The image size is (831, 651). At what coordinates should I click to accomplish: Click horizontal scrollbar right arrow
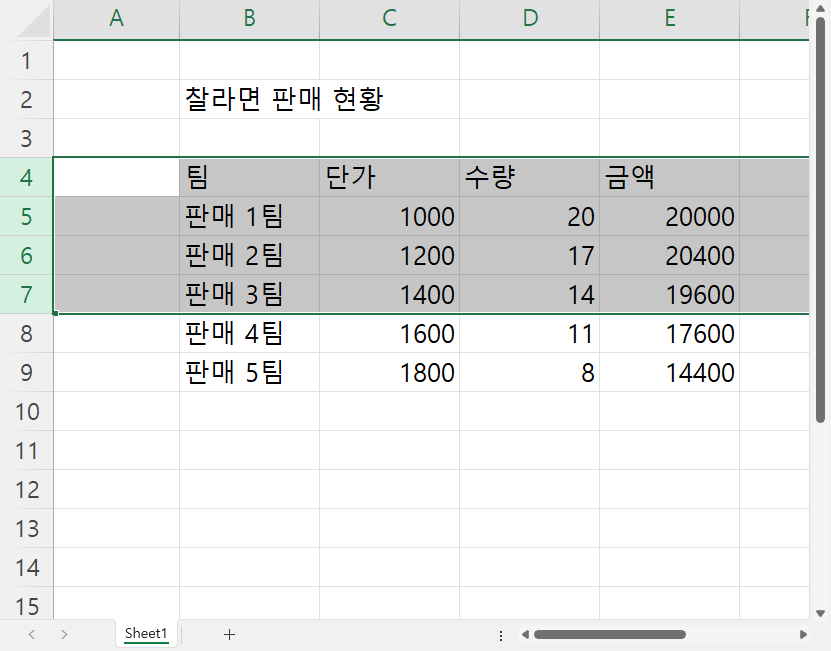click(x=803, y=634)
